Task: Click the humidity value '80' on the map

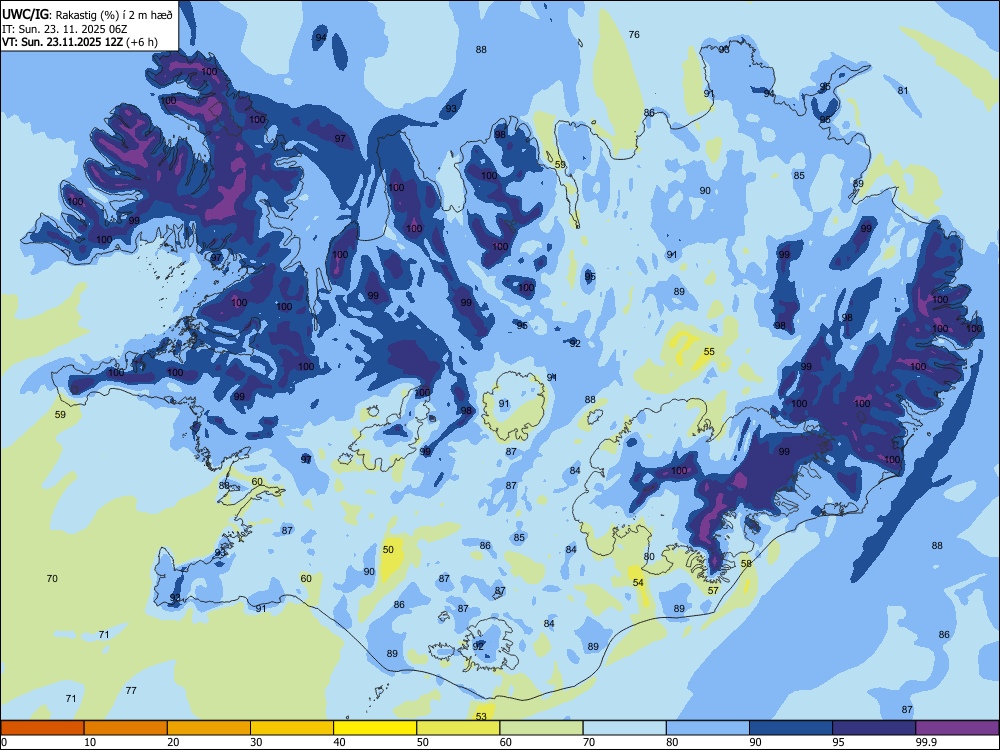Action: pyautogui.click(x=649, y=556)
